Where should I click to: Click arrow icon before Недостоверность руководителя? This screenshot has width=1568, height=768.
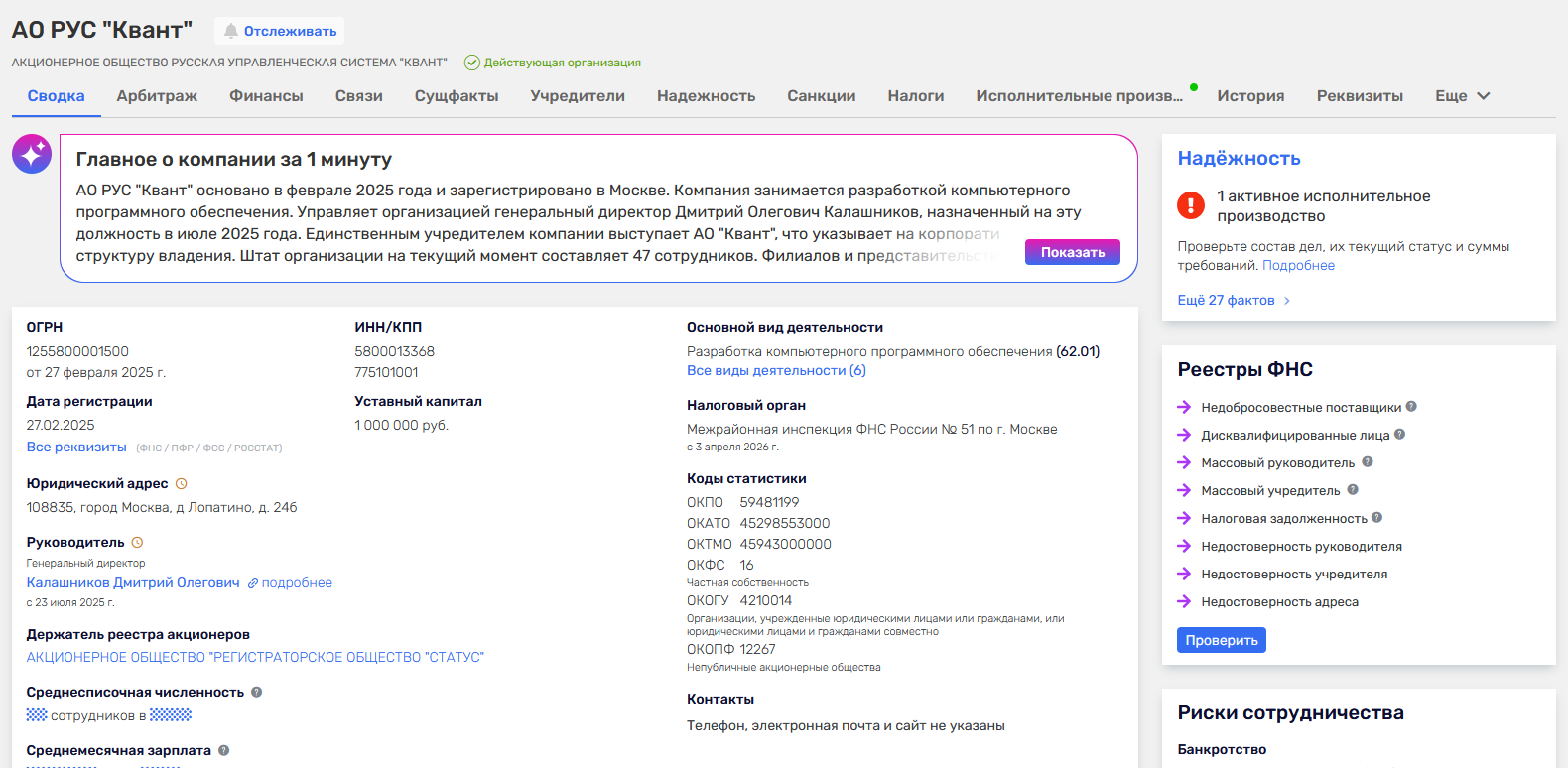pos(1184,546)
